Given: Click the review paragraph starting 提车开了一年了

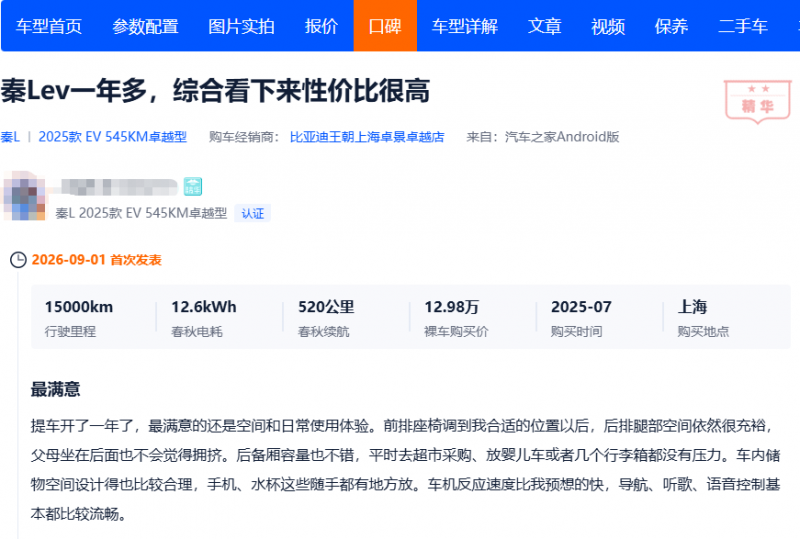Looking at the screenshot, I should click(x=406, y=470).
